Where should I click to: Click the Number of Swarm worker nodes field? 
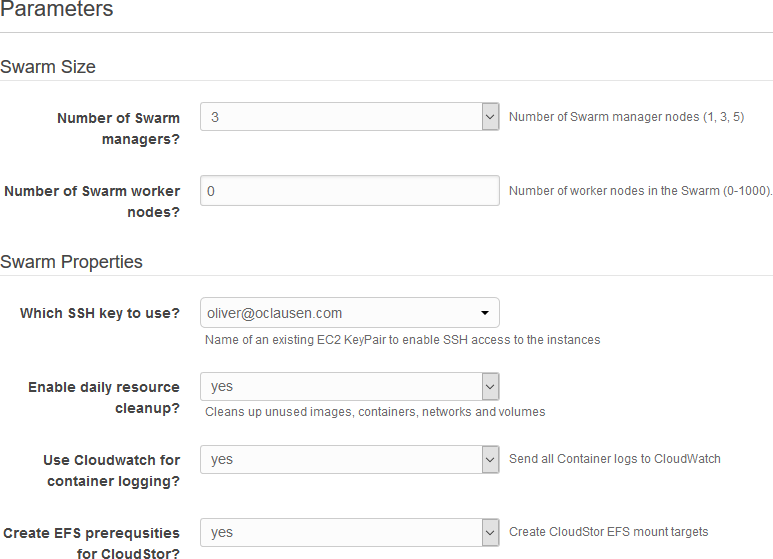coord(350,191)
